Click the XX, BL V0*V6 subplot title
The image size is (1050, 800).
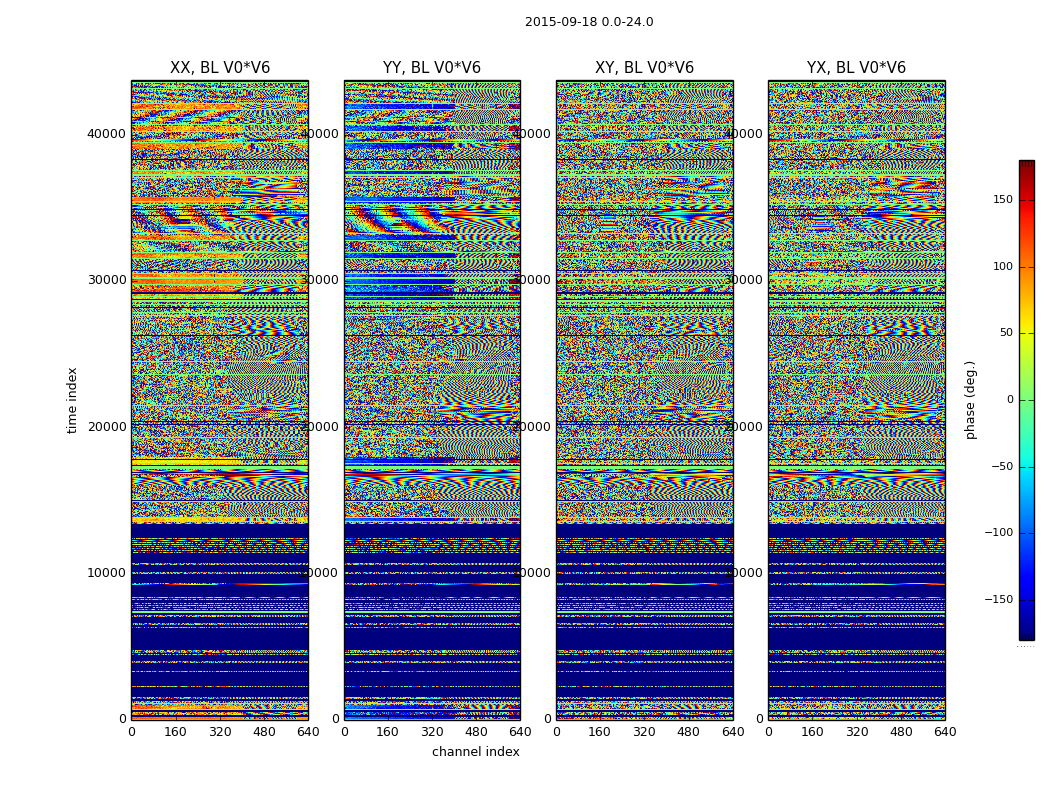point(220,68)
